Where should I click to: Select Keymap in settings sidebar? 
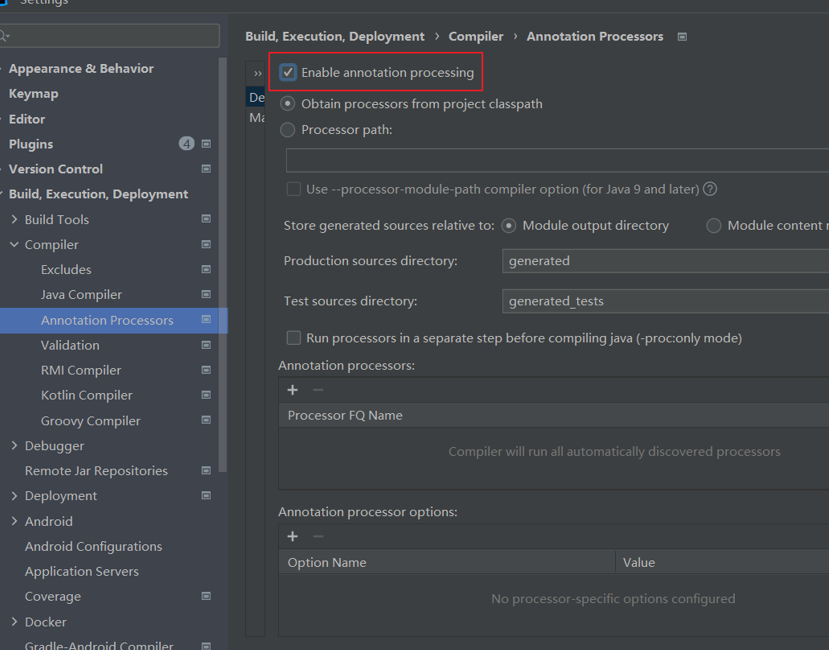33,94
